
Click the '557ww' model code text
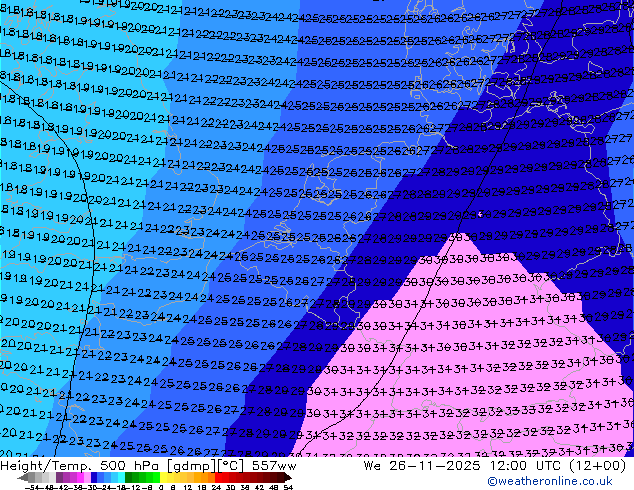(x=274, y=466)
